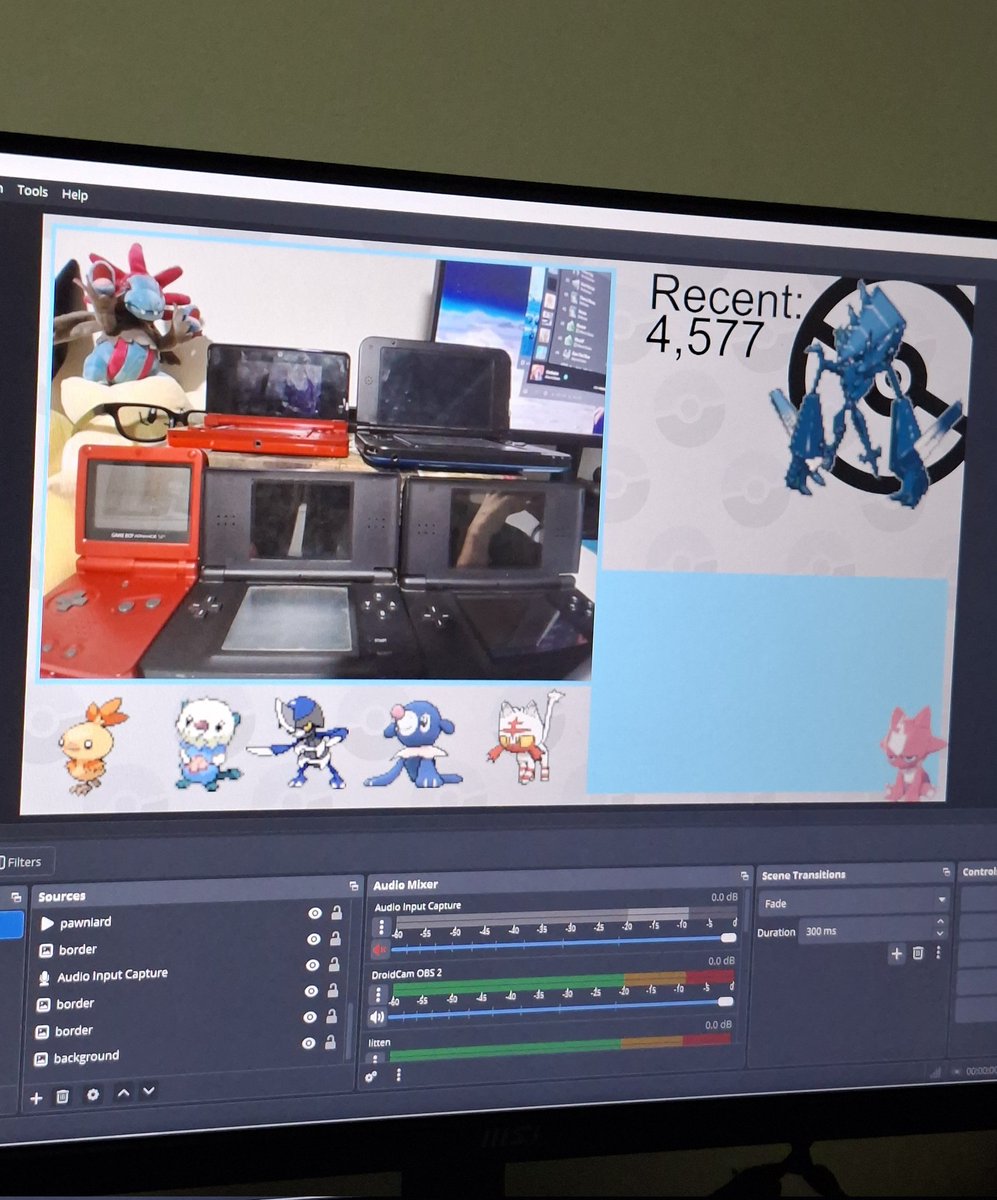Screen dimensions: 997x1200
Task: Decrease transition duration with down stepper
Action: 940,935
